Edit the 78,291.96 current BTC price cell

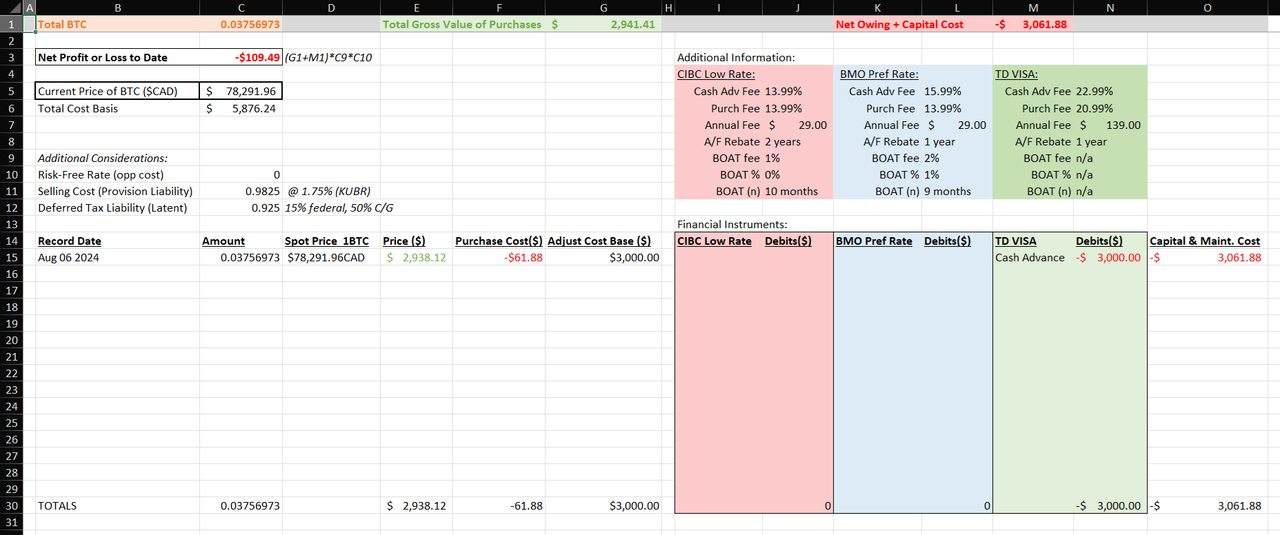(240, 91)
